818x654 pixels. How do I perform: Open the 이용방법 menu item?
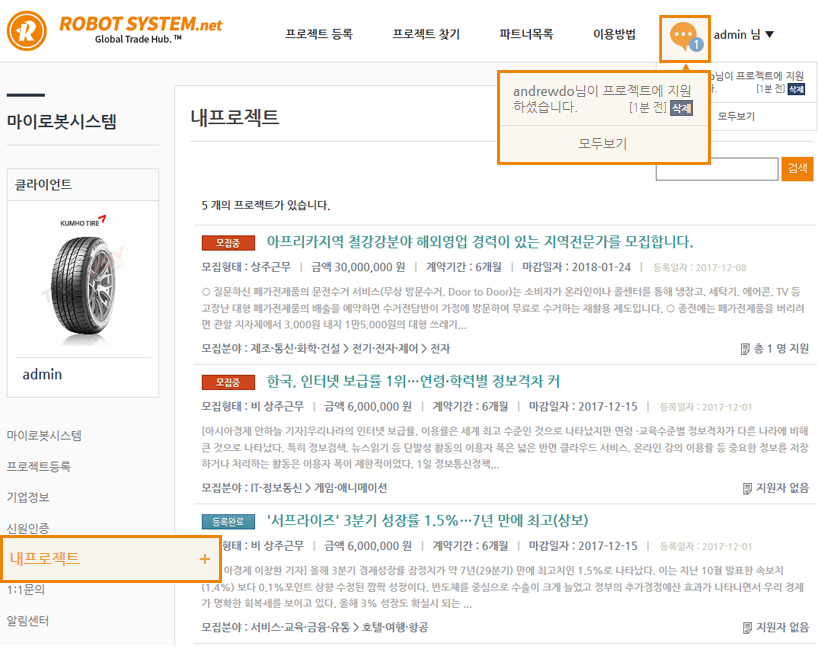click(x=614, y=35)
